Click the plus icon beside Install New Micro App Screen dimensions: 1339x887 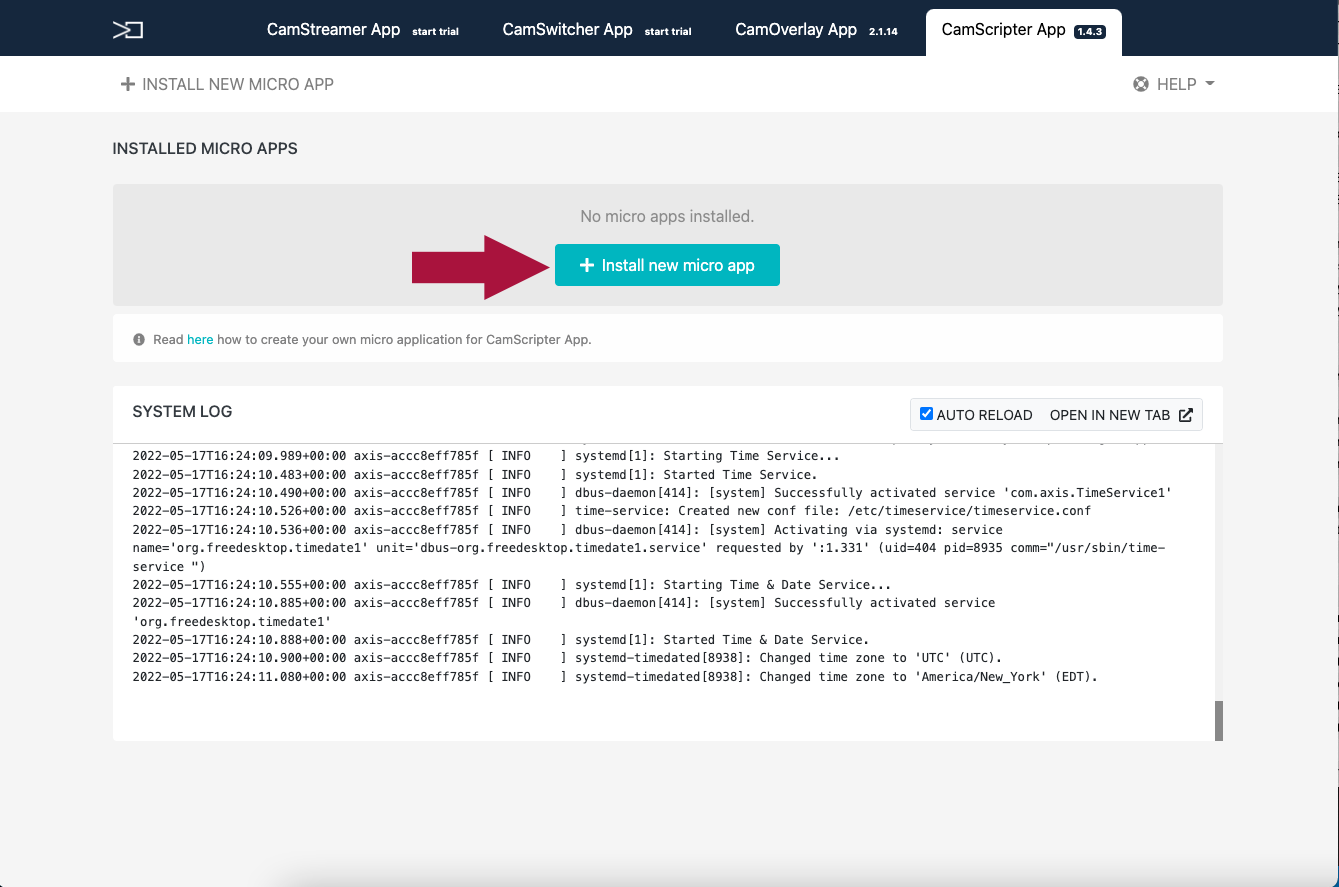click(127, 85)
